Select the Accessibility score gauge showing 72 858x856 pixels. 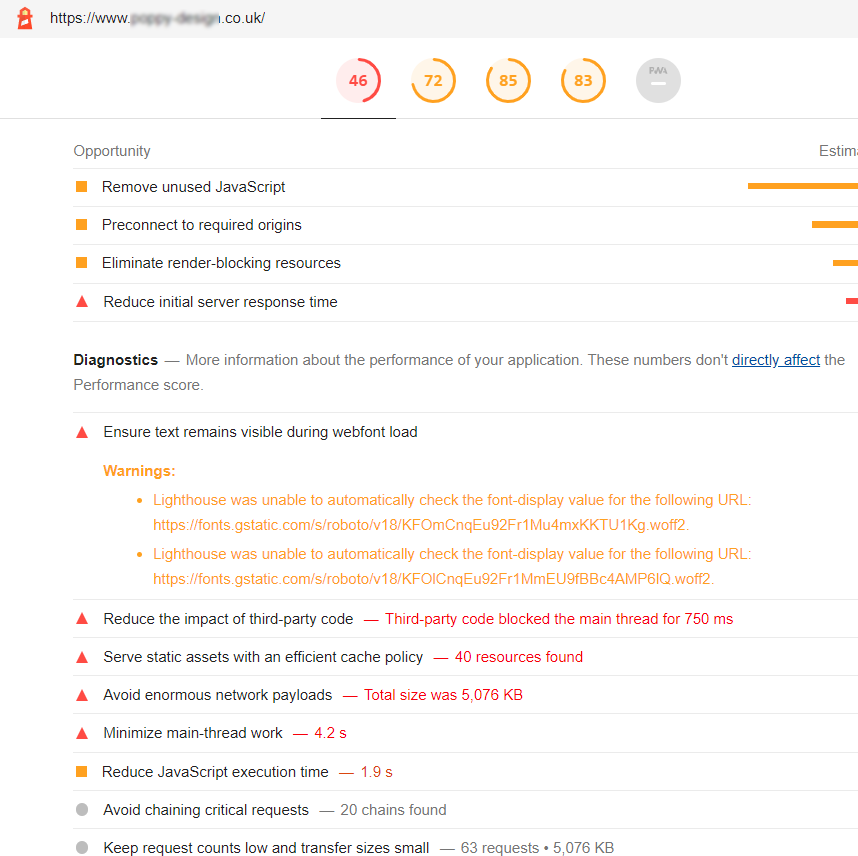click(433, 81)
